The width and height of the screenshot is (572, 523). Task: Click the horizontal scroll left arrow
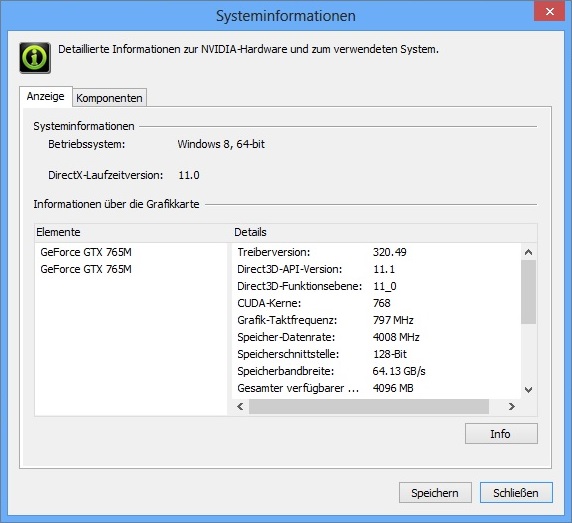point(240,406)
